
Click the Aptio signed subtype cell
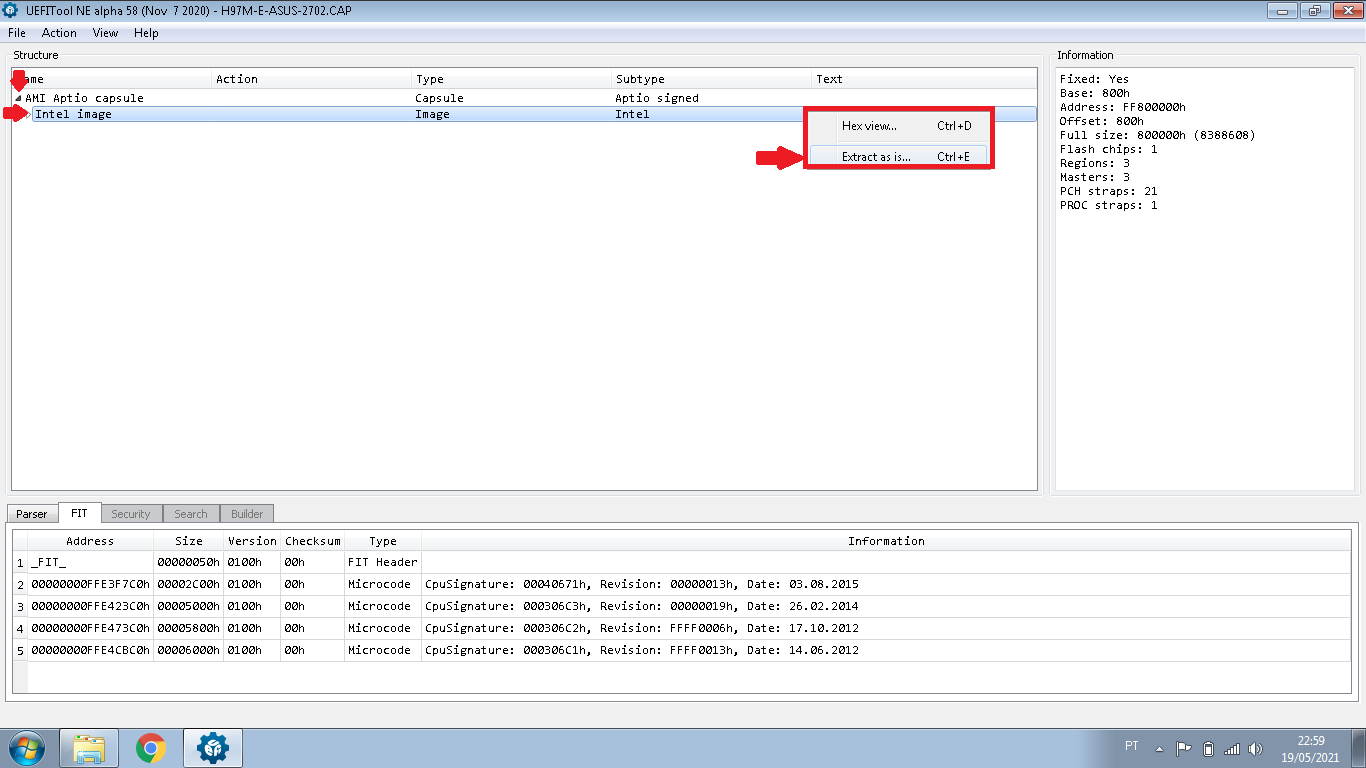tap(657, 98)
